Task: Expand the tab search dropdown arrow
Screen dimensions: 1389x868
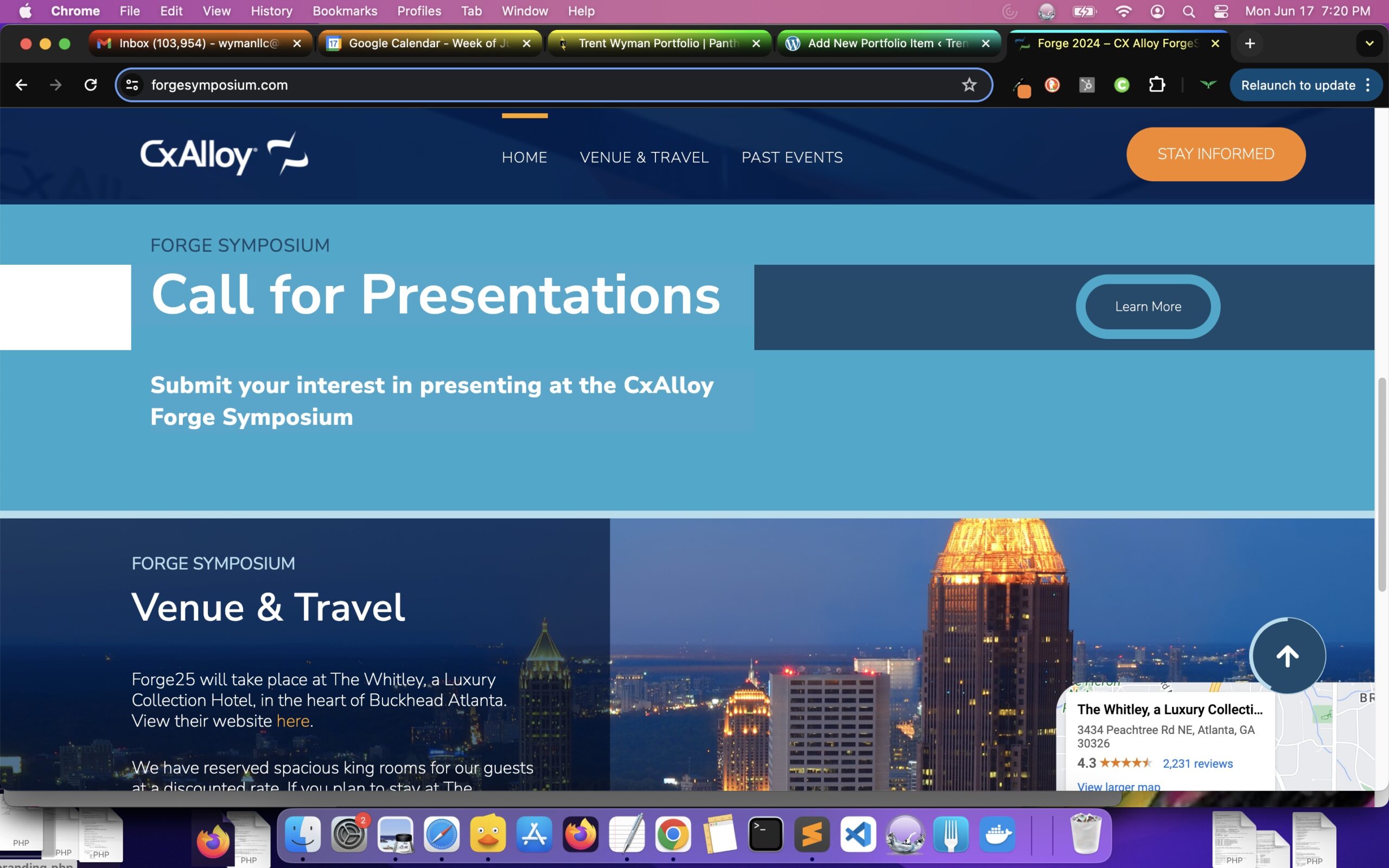Action: click(1369, 43)
